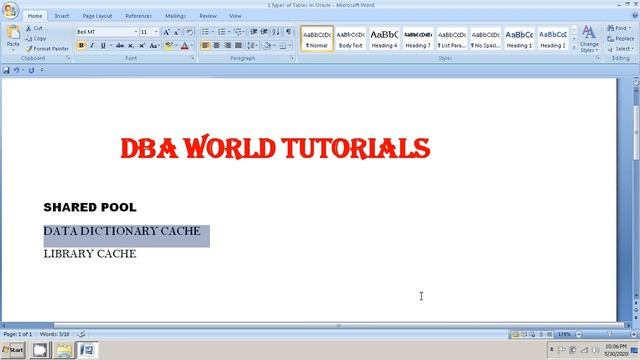
Task: Click Replace in Editing group
Action: tap(620, 38)
